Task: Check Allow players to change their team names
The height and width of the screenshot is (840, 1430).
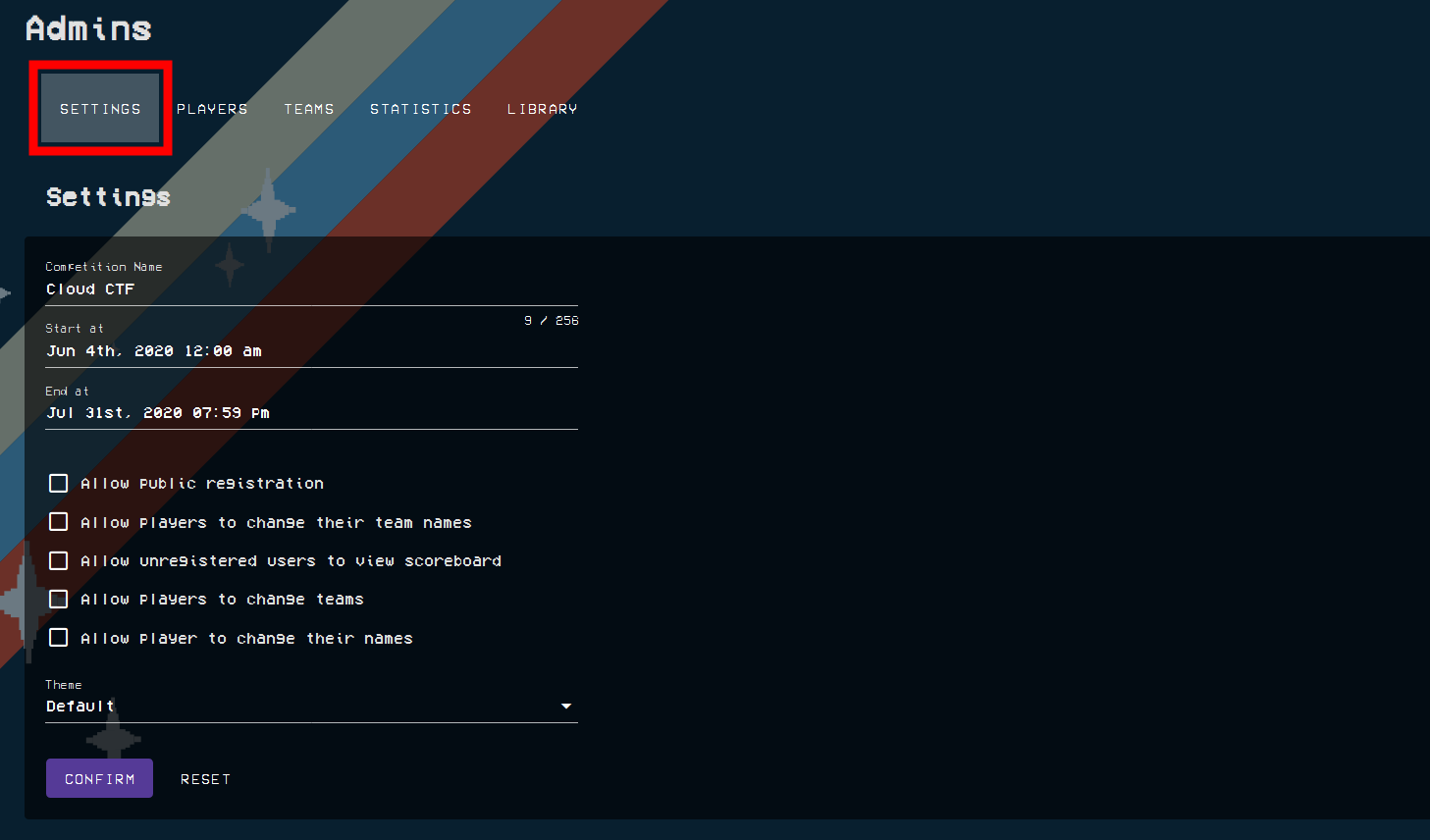Action: [x=58, y=521]
